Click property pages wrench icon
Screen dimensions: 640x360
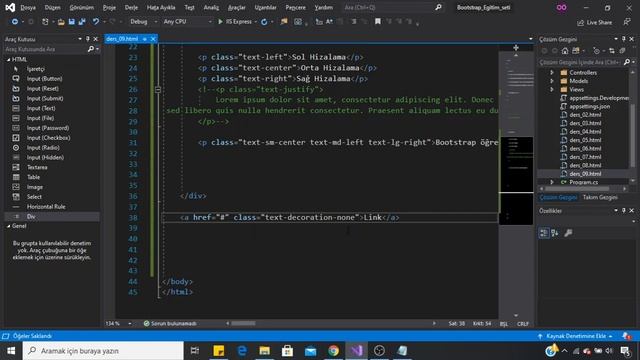568,233
